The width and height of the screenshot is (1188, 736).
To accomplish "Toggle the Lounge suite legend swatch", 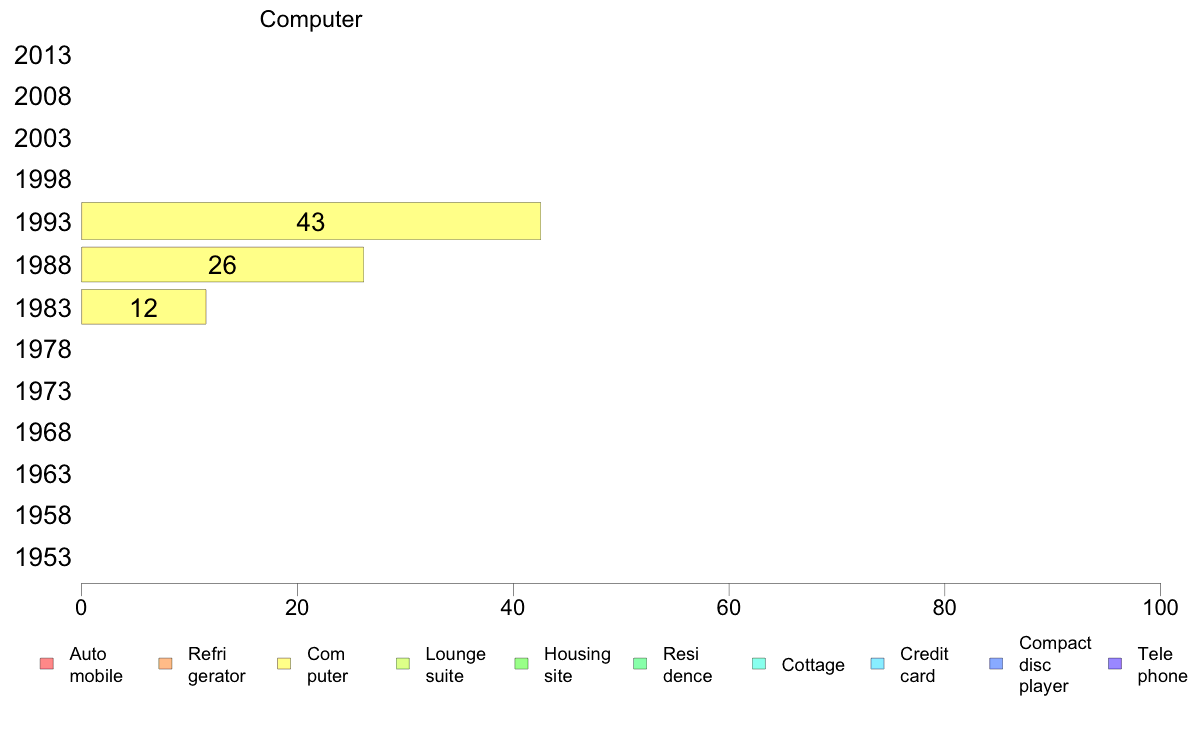I will (403, 664).
